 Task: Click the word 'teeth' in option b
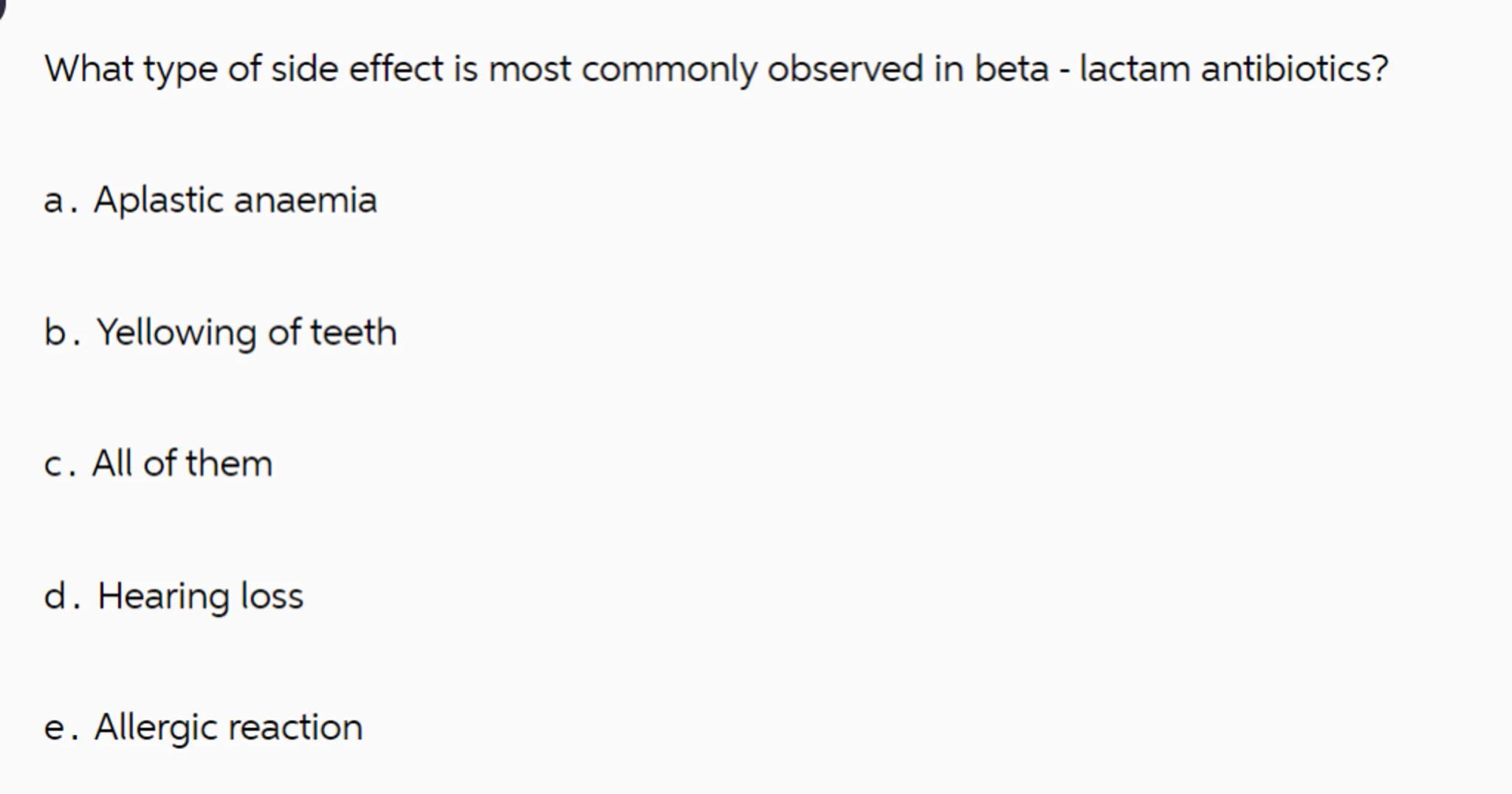tap(353, 332)
